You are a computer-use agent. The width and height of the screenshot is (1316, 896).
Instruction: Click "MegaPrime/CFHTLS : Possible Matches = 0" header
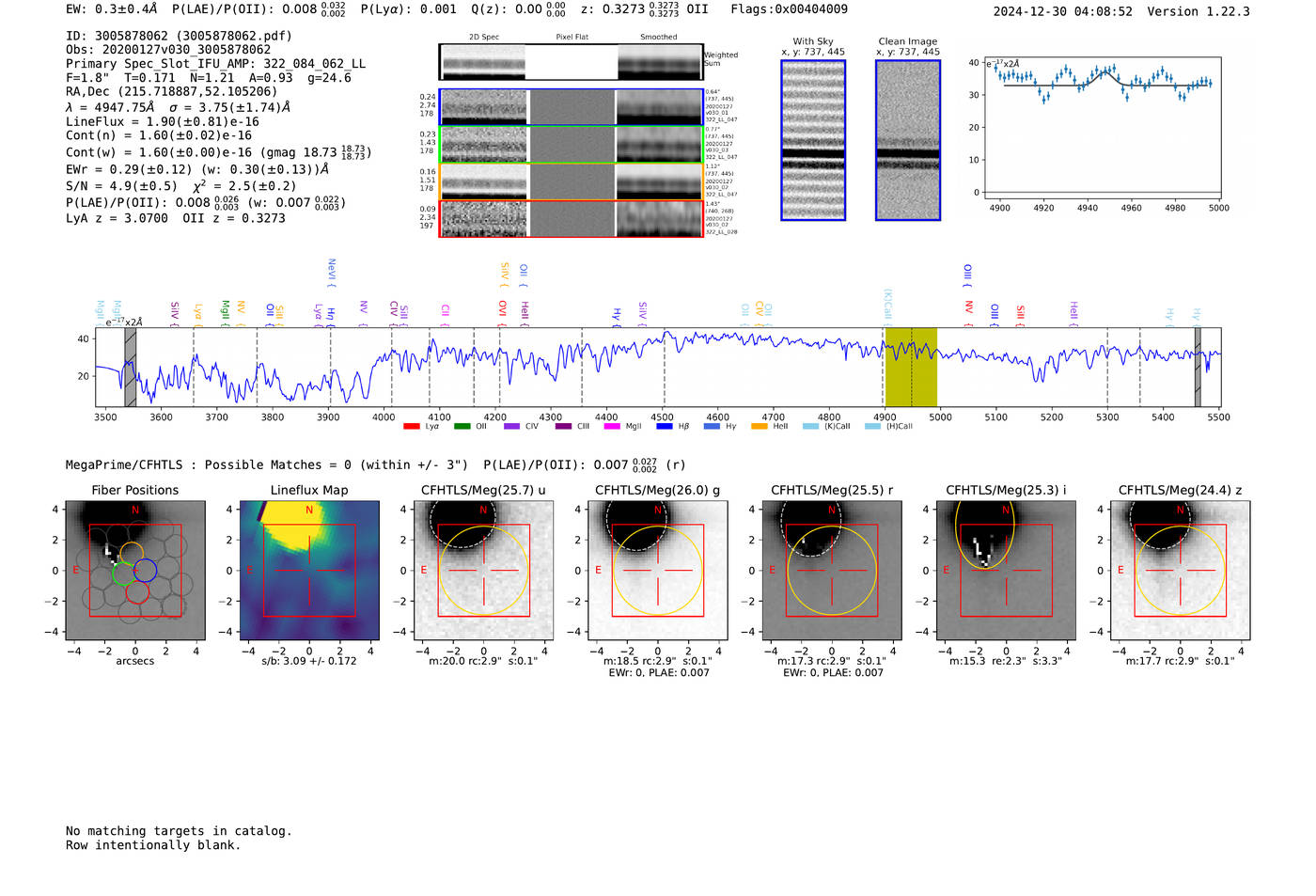(267, 464)
